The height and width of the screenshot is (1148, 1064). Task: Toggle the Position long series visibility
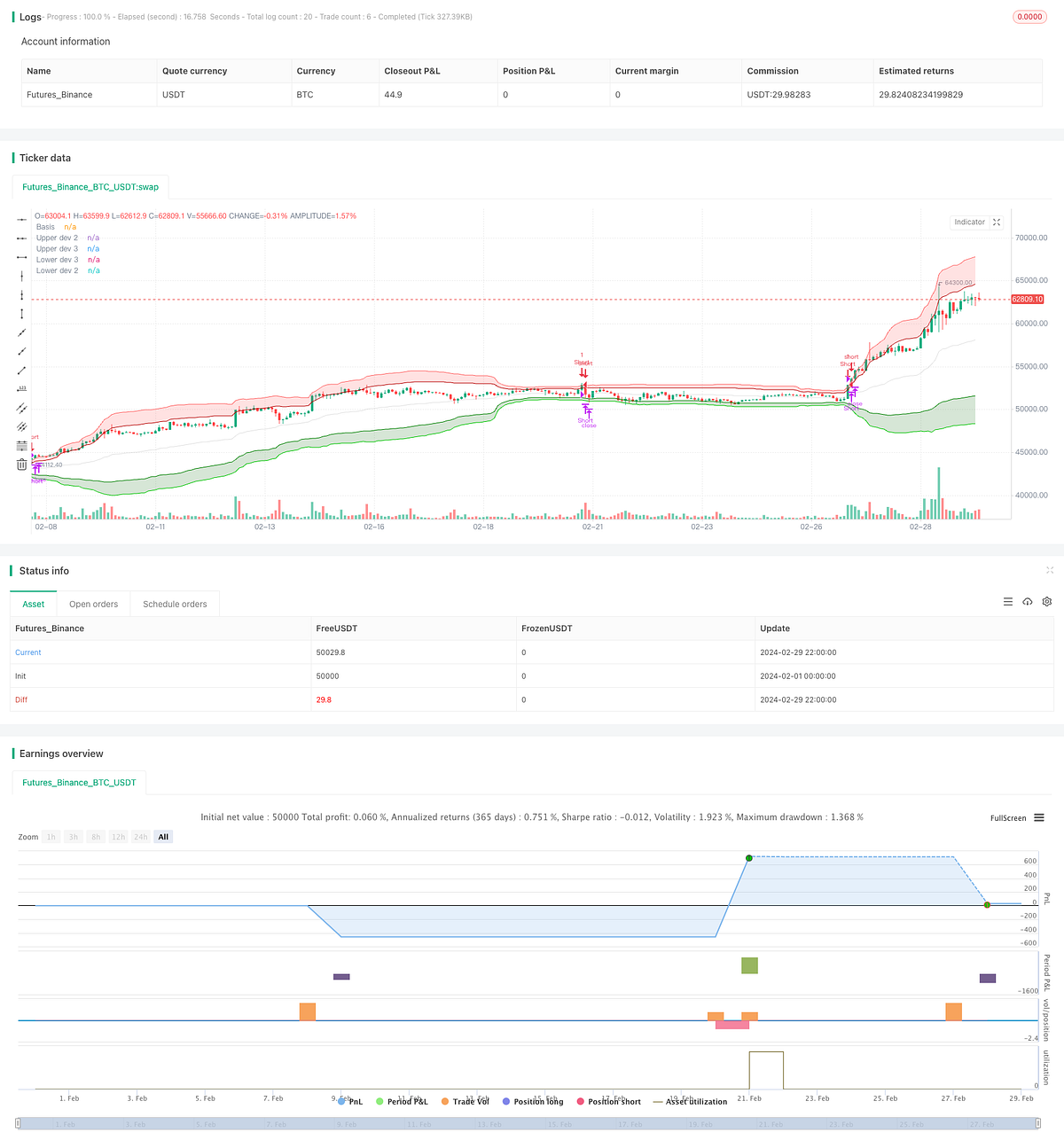(x=535, y=1101)
